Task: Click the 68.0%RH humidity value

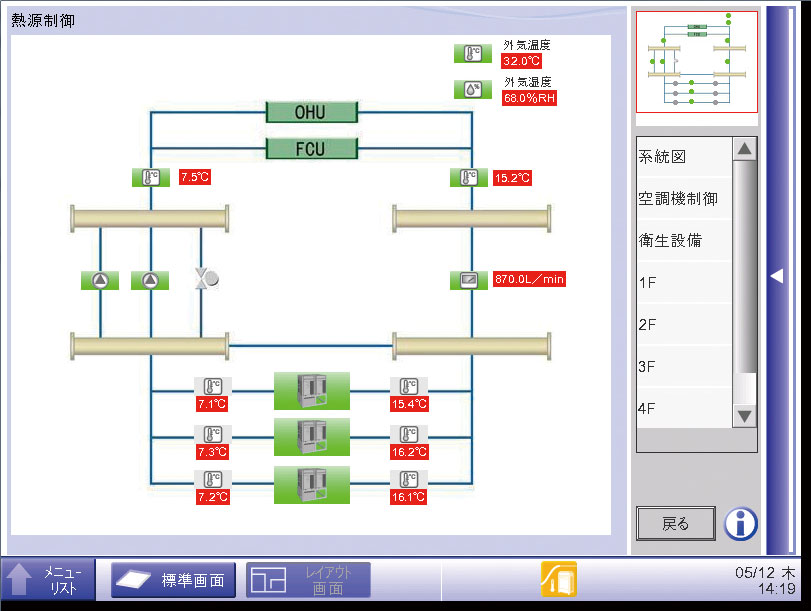Action: point(529,98)
